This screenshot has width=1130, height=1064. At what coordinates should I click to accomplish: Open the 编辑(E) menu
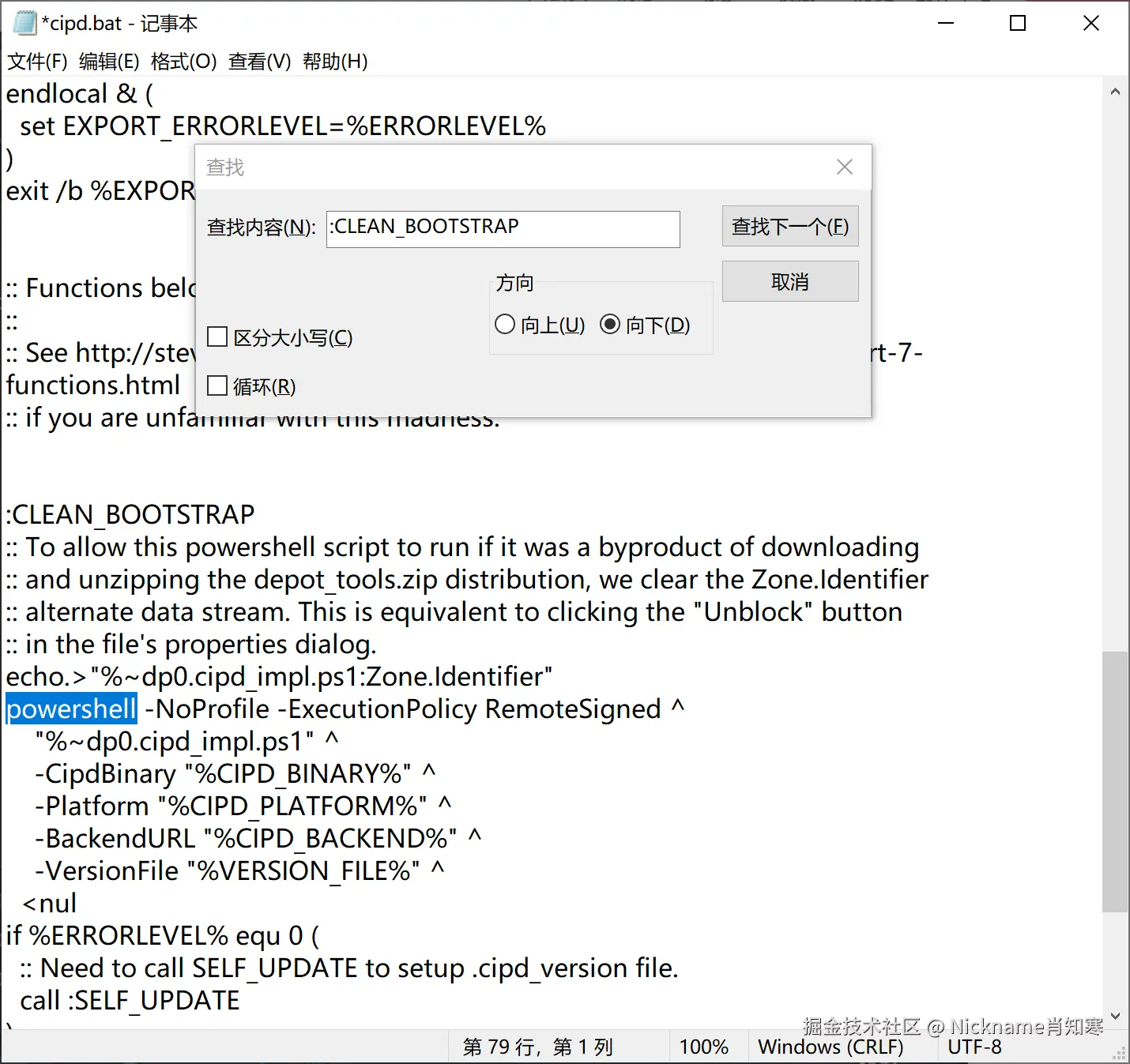109,62
